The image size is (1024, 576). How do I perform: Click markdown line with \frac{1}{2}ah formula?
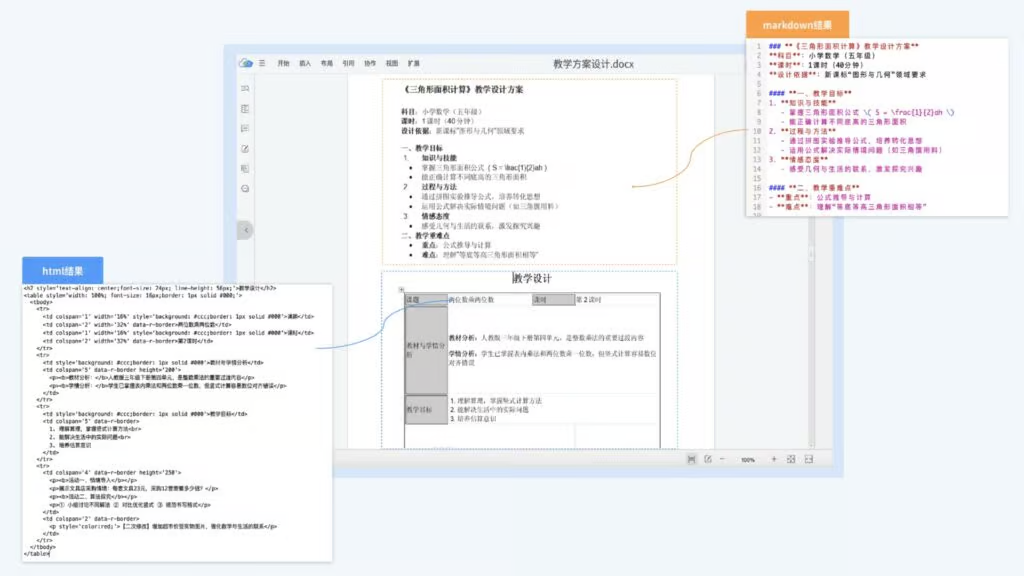[867, 112]
